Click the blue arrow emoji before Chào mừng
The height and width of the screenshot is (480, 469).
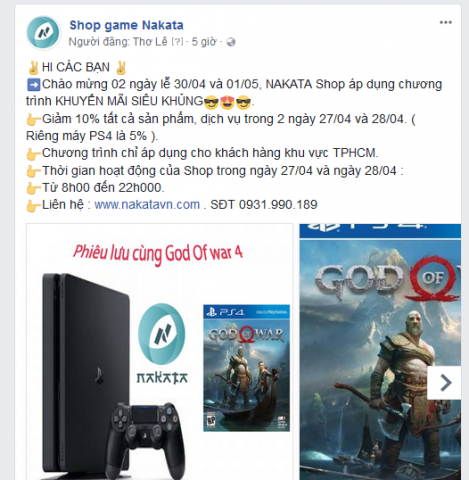tap(34, 85)
